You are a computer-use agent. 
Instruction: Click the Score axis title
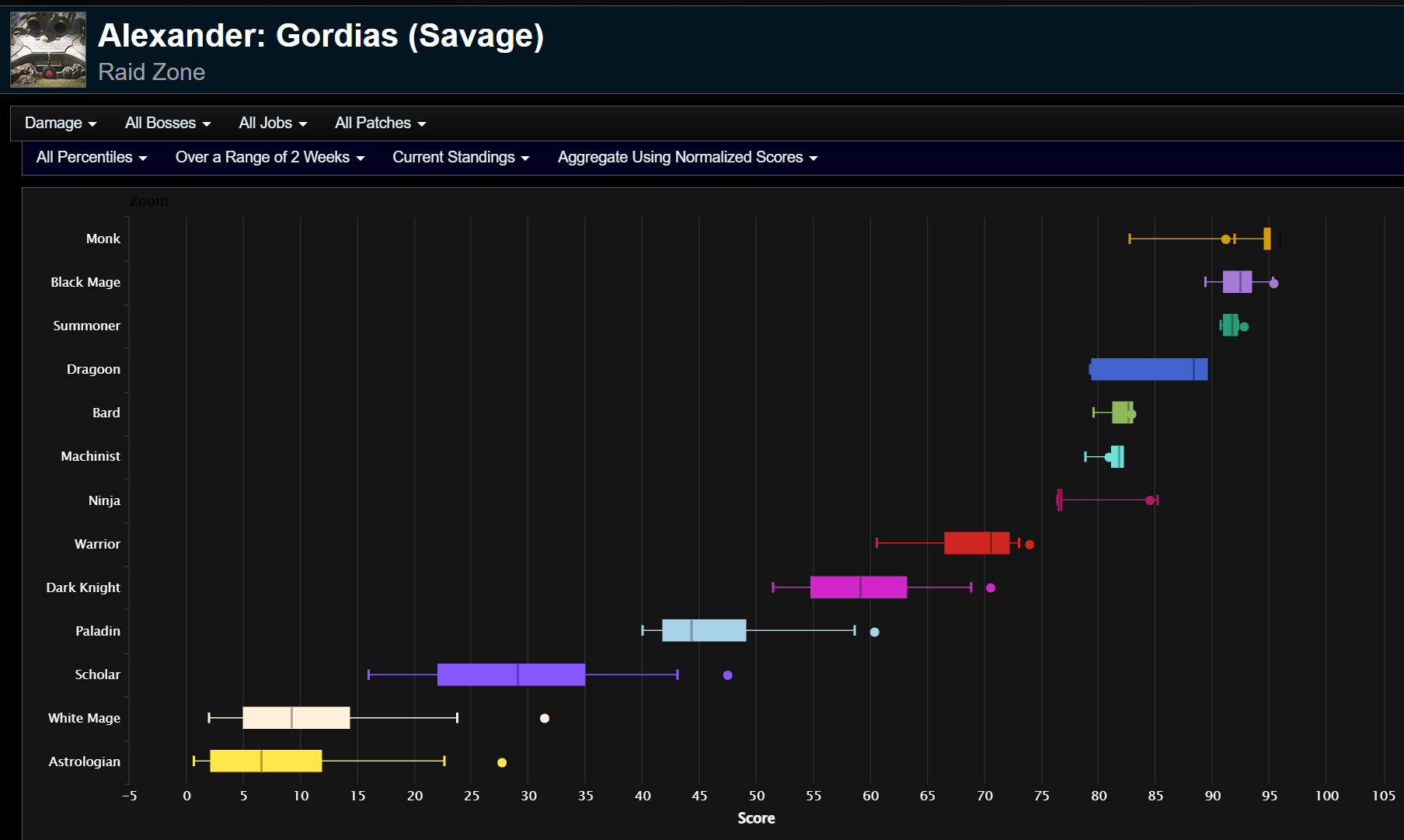point(757,818)
